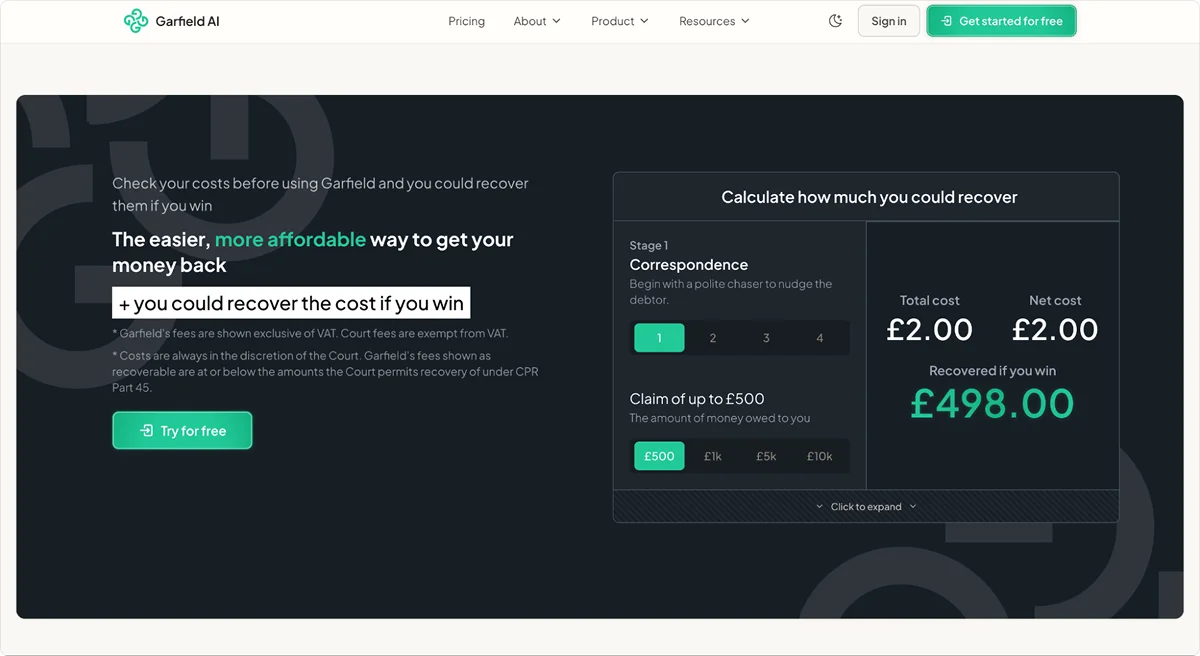Select stage 2 in calculator
This screenshot has height=656, width=1200.
tap(713, 338)
